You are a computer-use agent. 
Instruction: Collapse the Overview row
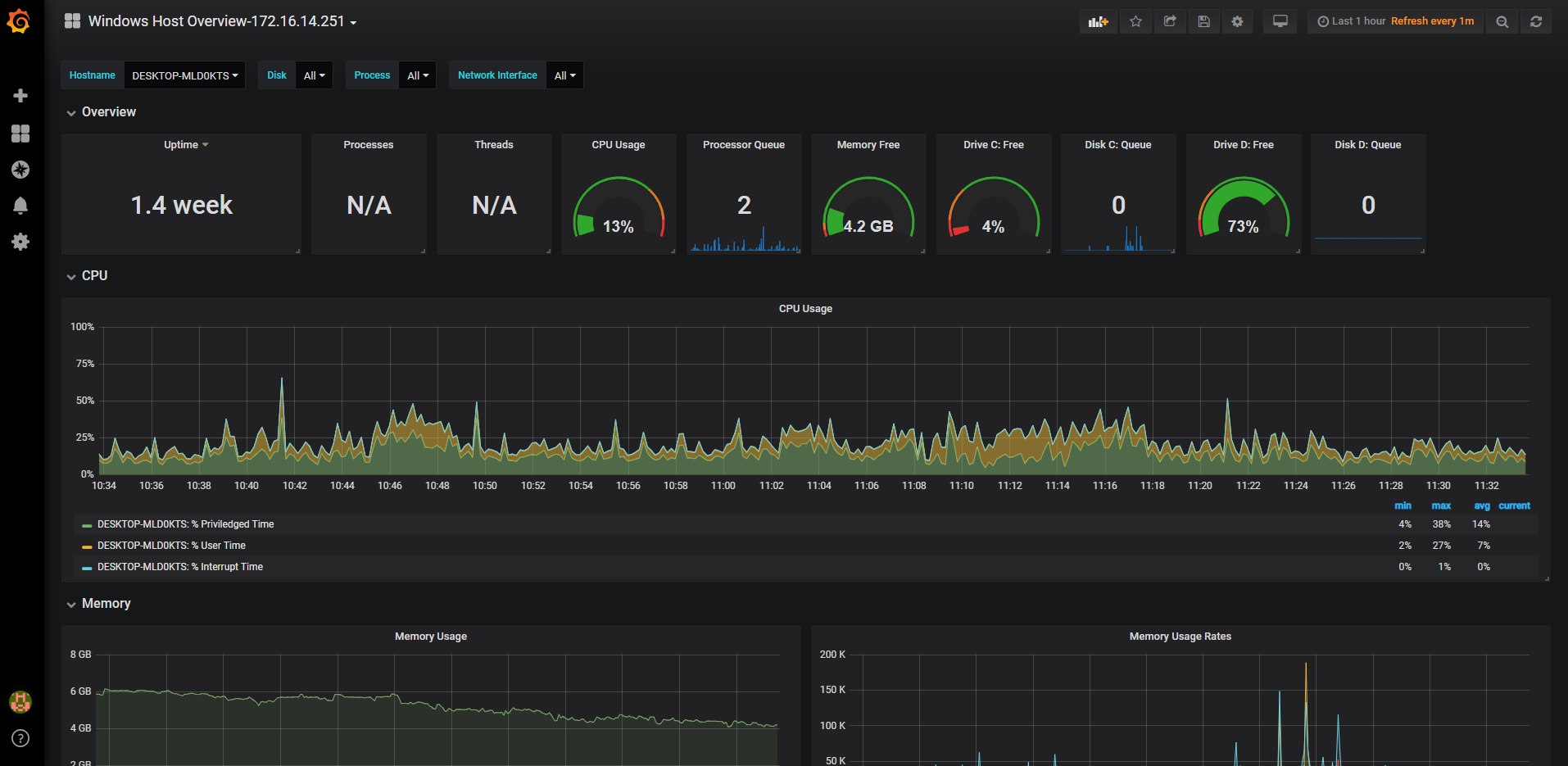[102, 112]
